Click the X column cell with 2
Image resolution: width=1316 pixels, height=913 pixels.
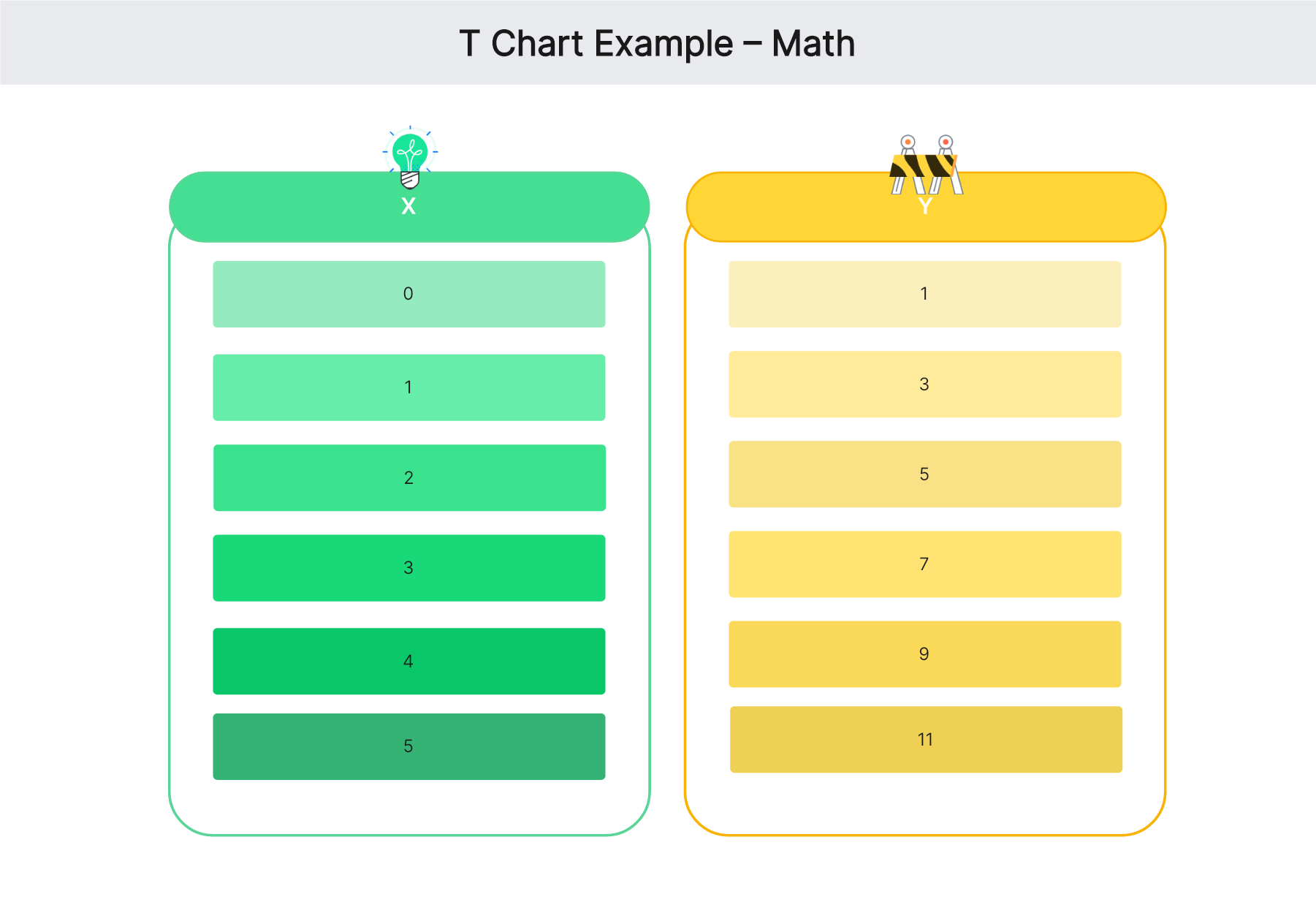408,477
